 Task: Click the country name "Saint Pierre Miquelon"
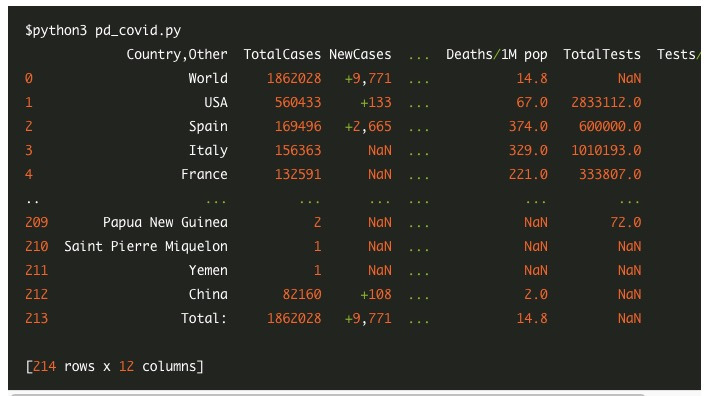pos(146,247)
